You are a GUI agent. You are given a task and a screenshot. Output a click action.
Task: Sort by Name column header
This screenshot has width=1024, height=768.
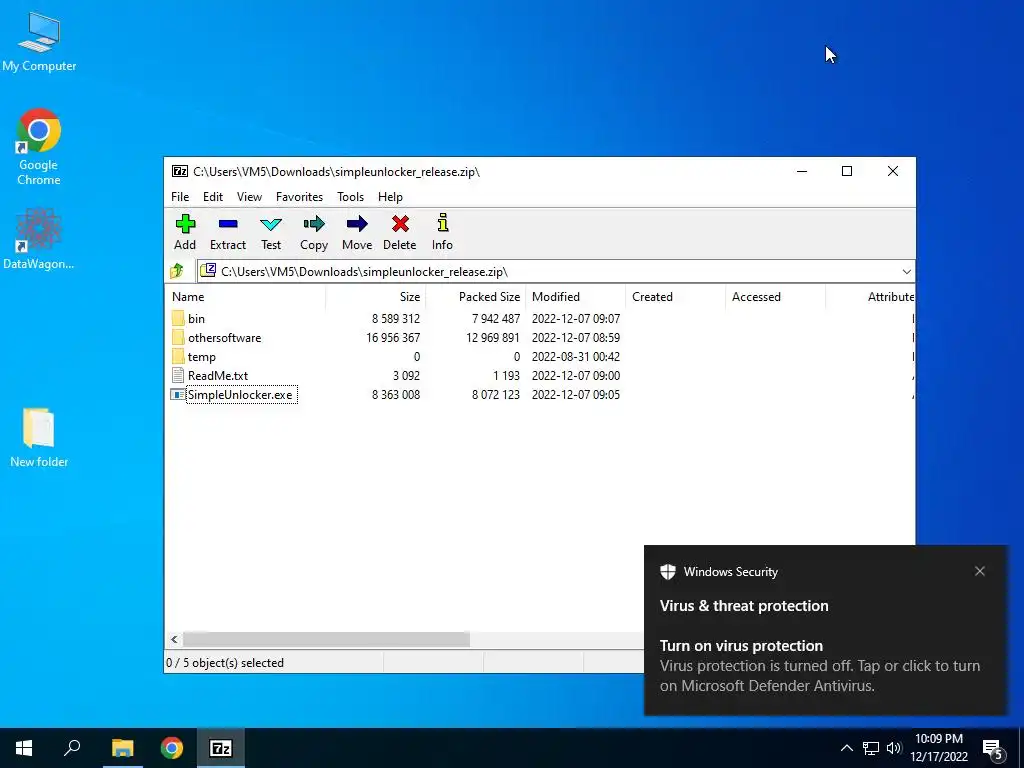(246, 296)
